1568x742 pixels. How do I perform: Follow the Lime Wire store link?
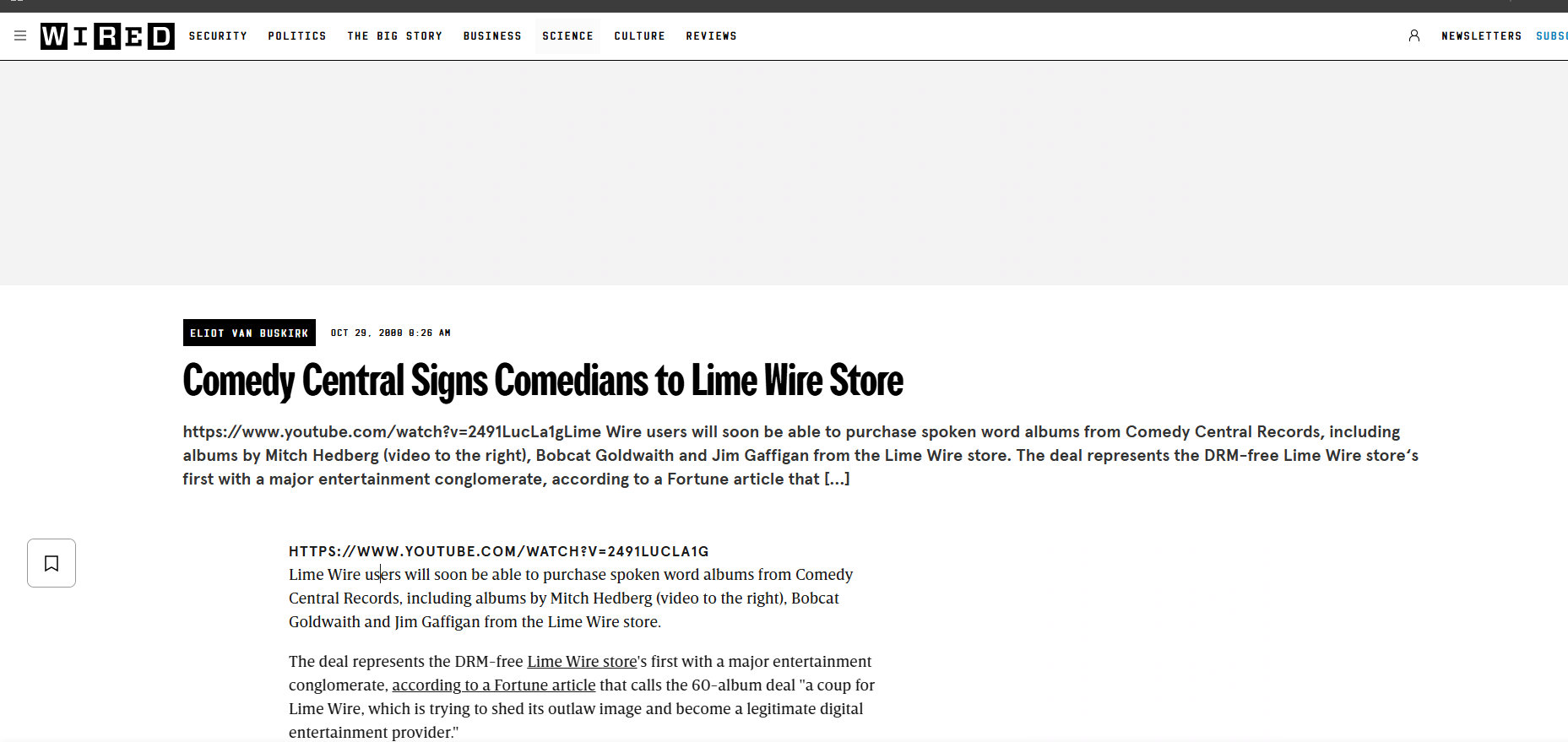(x=582, y=662)
